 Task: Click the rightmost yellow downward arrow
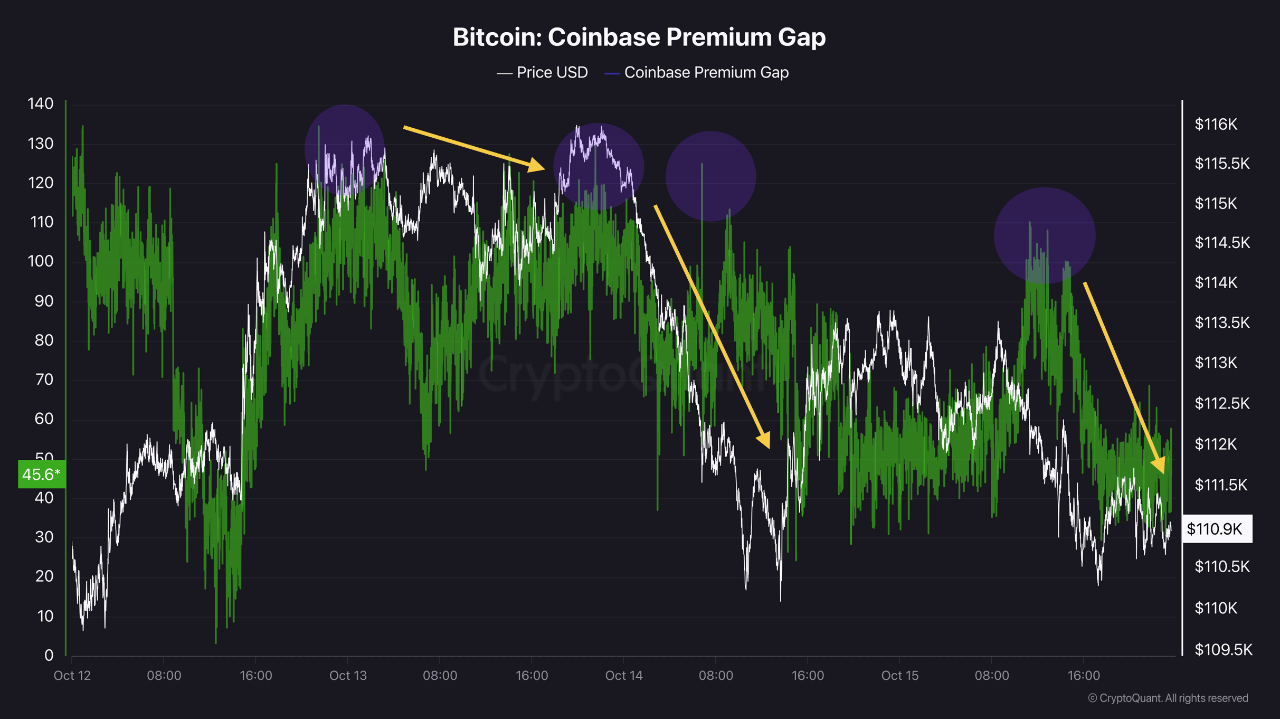click(x=1125, y=378)
